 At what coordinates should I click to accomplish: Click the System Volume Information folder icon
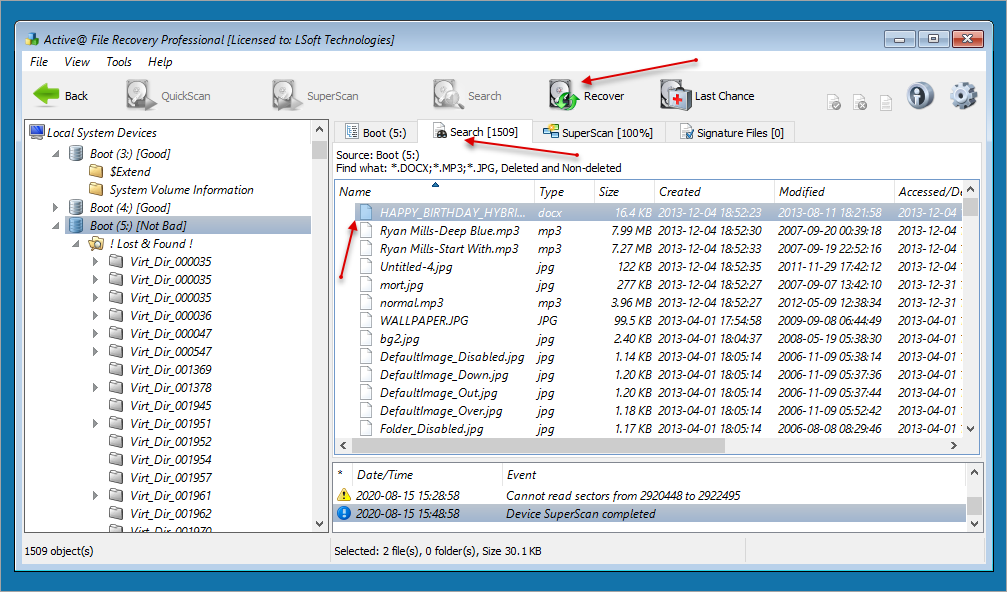(96, 189)
